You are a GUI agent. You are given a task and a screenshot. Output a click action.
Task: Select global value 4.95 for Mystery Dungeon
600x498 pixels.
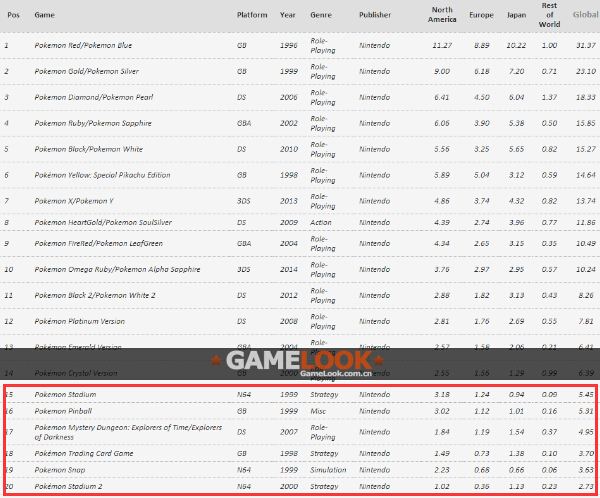pos(586,432)
